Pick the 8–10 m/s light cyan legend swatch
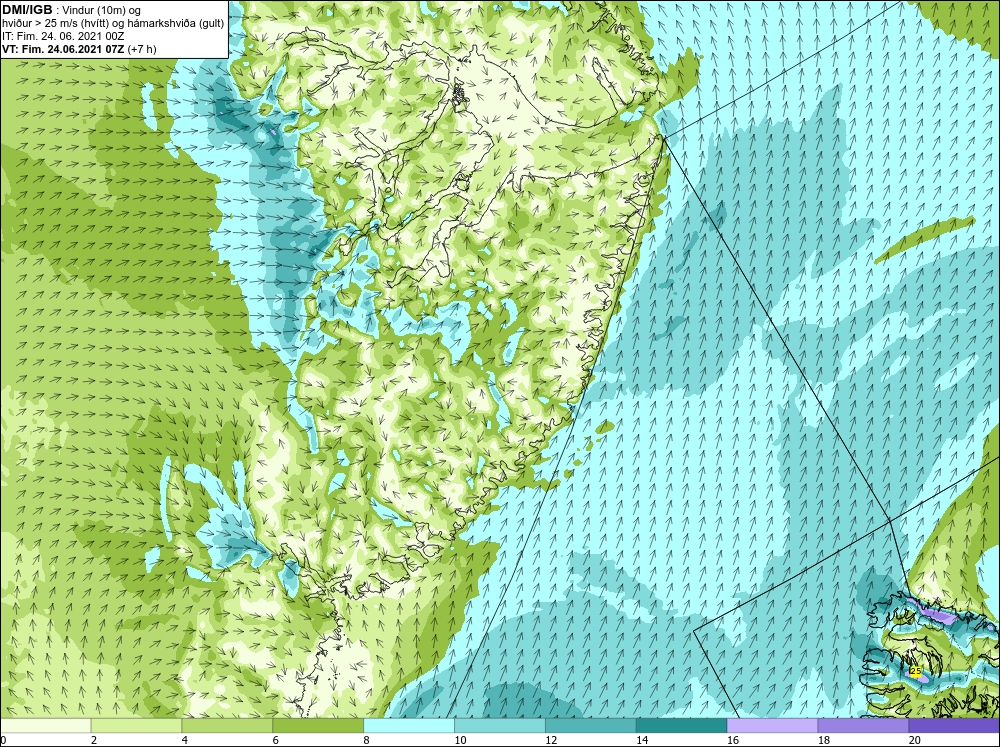 point(409,726)
